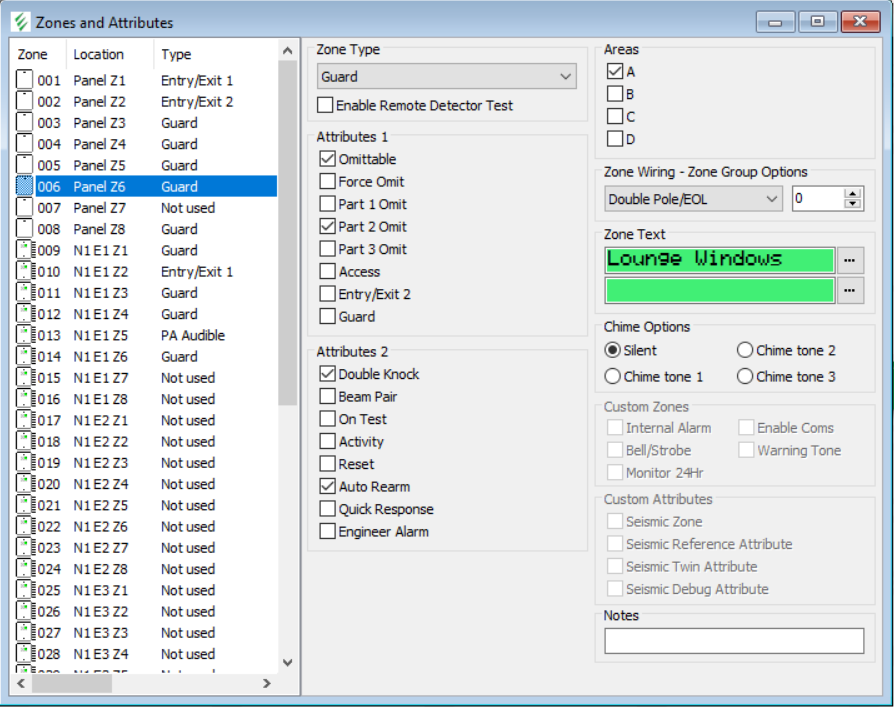Click the app logo in title bar

point(19,22)
